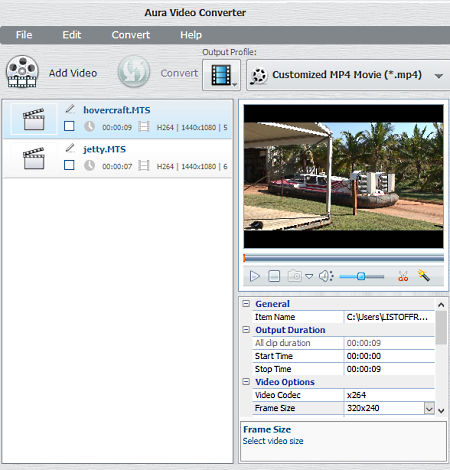Image resolution: width=450 pixels, height=470 pixels.
Task: Click the hovercraft.MTS duration 00:00:09
Action: click(x=117, y=127)
